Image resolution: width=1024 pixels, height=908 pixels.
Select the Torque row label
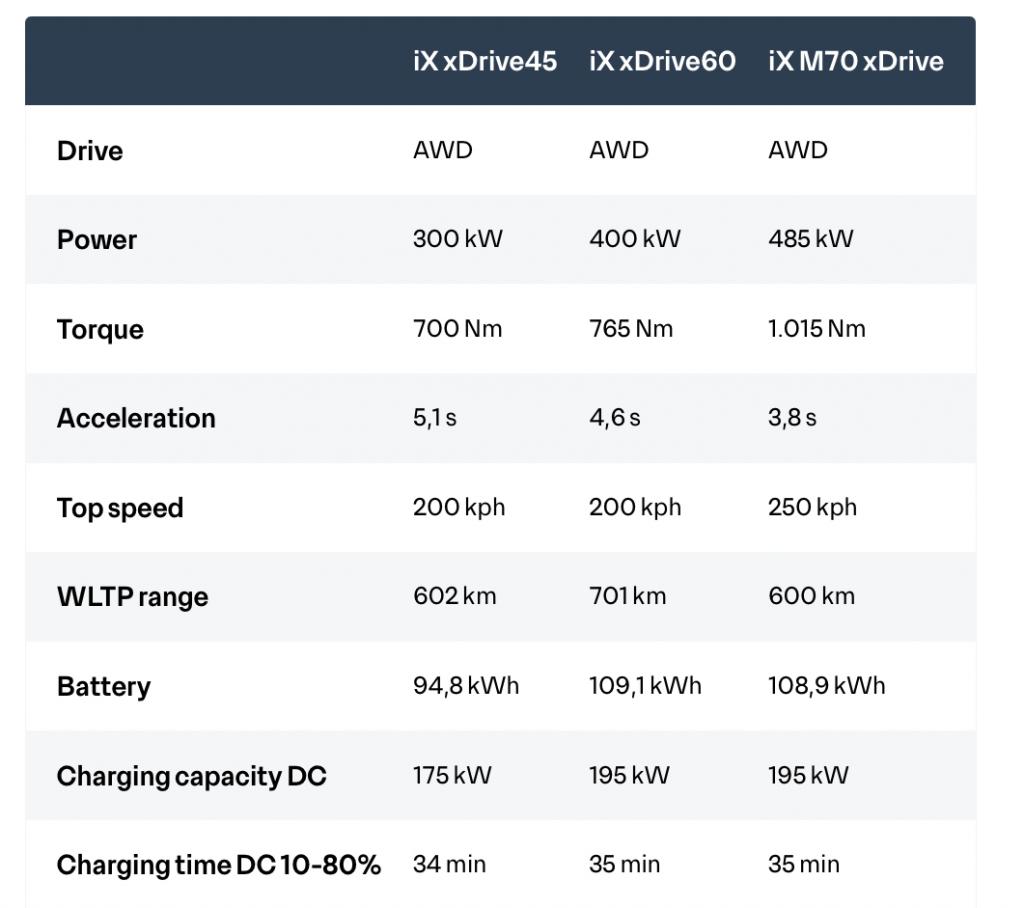(x=100, y=330)
